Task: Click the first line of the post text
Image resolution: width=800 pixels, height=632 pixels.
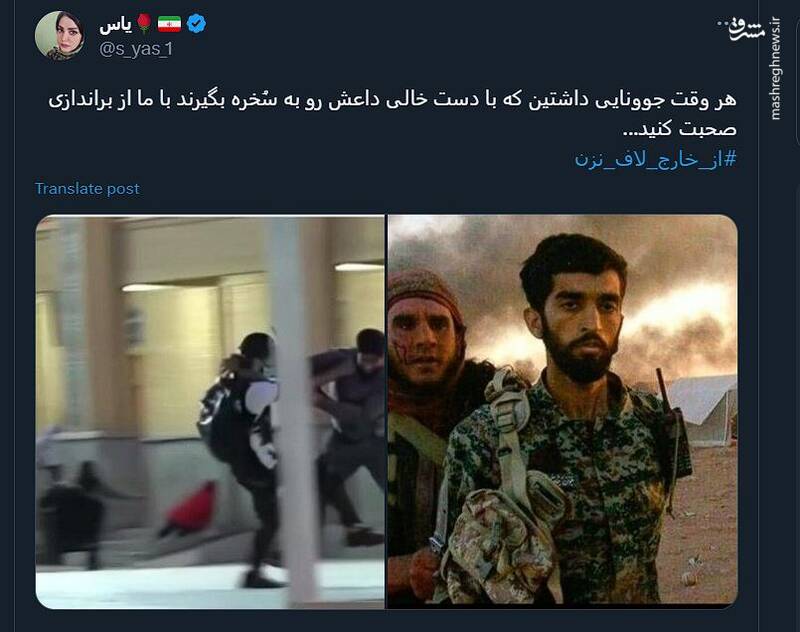Action: point(392,99)
